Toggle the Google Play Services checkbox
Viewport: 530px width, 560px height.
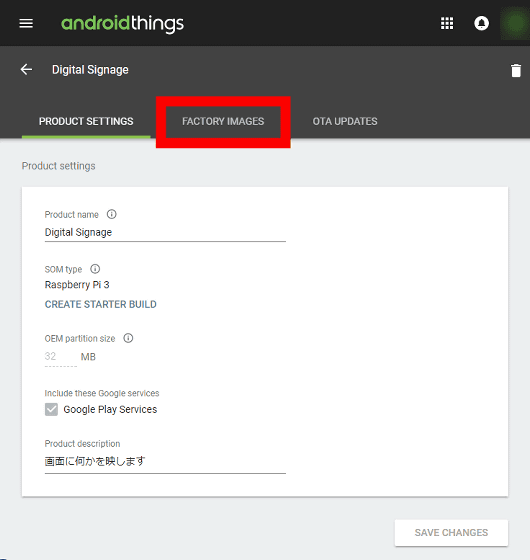pos(51,409)
